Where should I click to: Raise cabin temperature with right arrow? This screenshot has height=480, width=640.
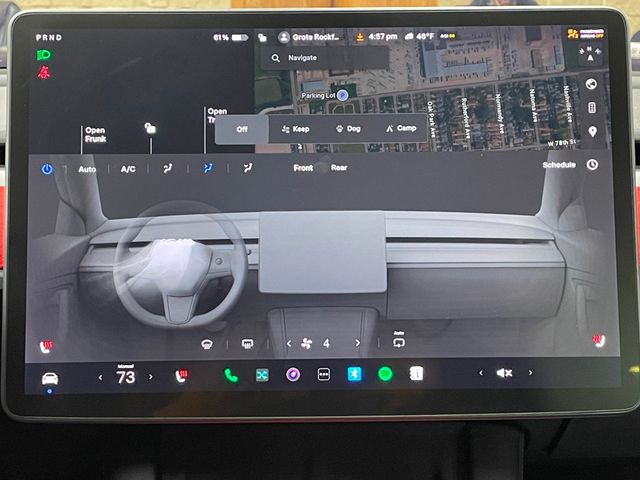151,377
